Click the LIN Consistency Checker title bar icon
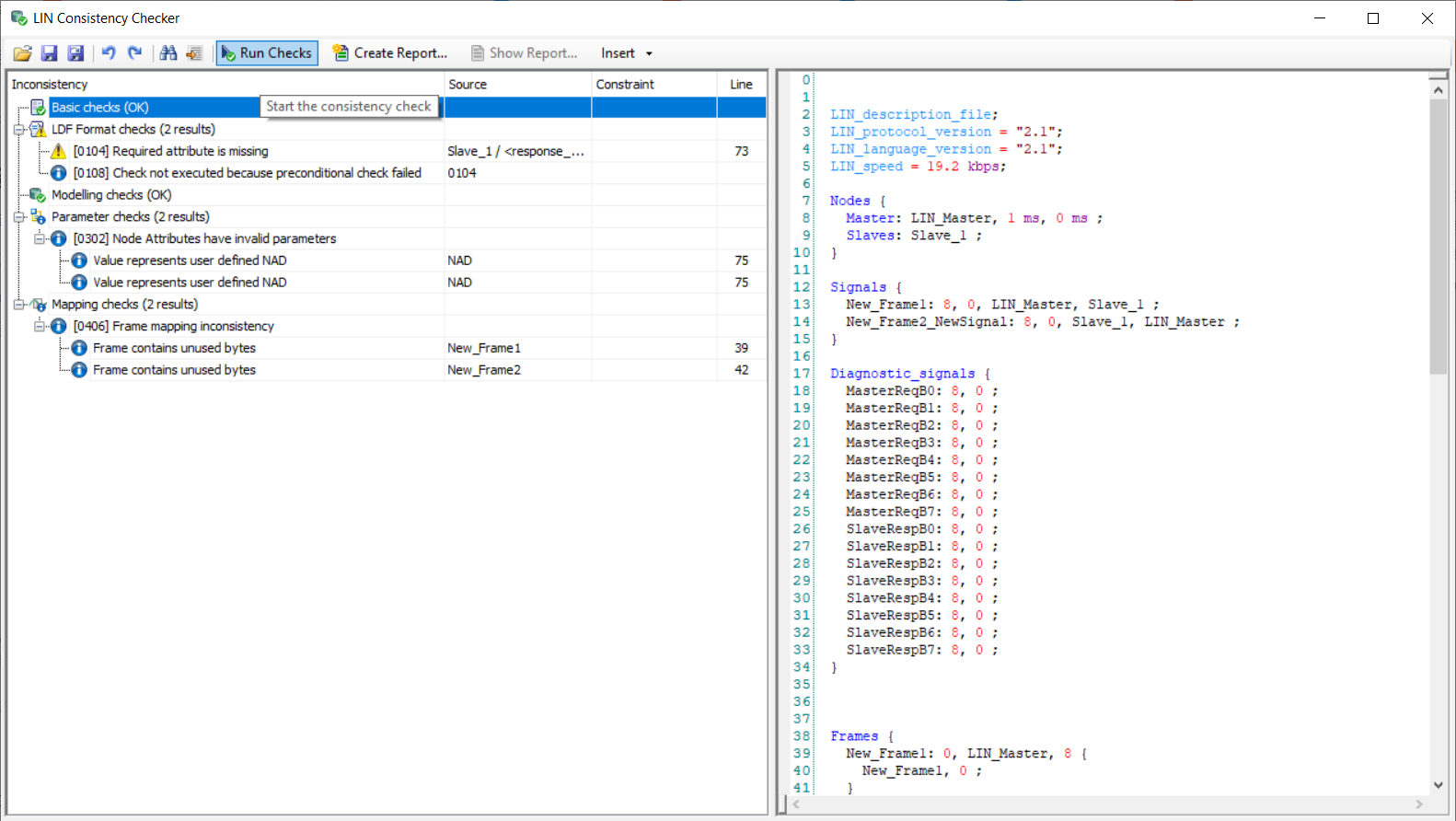The width and height of the screenshot is (1456, 821). click(18, 17)
